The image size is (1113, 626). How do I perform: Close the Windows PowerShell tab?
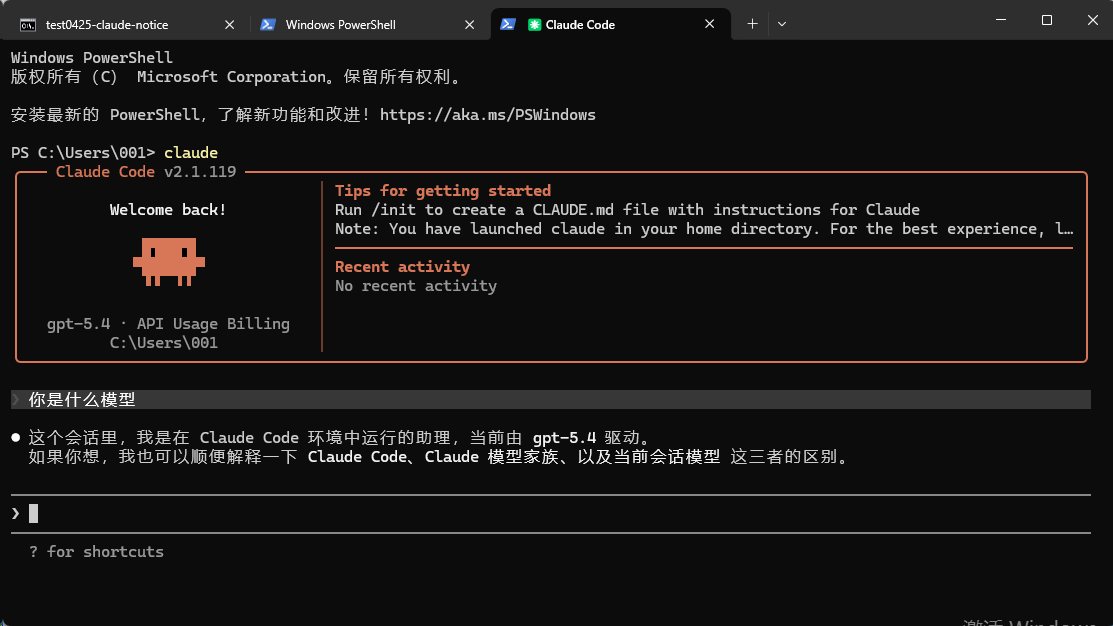pos(469,24)
